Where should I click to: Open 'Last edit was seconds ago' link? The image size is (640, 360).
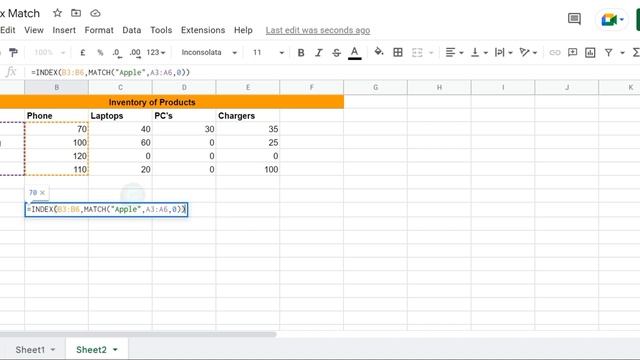pos(318,30)
